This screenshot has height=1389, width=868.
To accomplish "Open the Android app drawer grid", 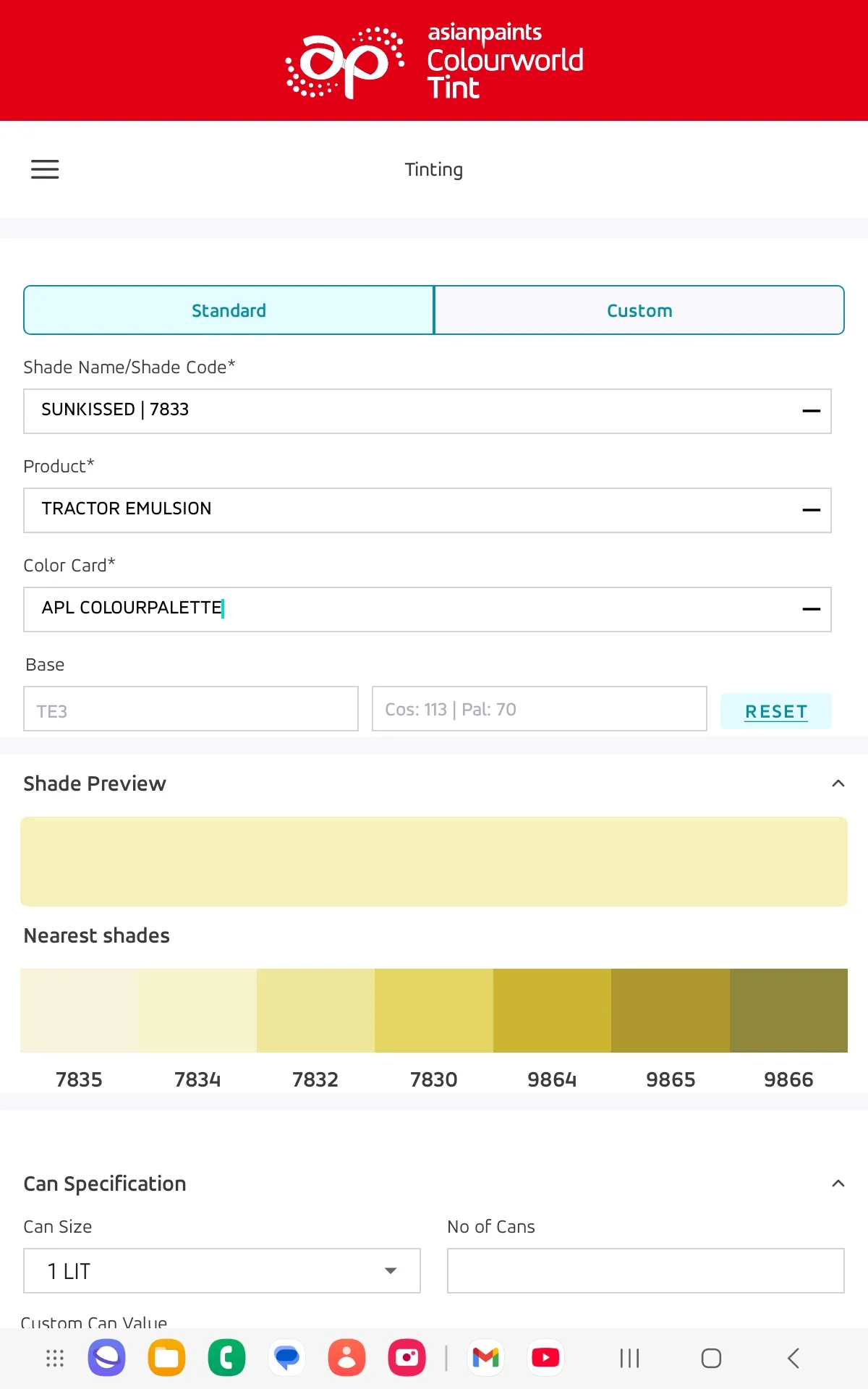I will click(x=55, y=1358).
